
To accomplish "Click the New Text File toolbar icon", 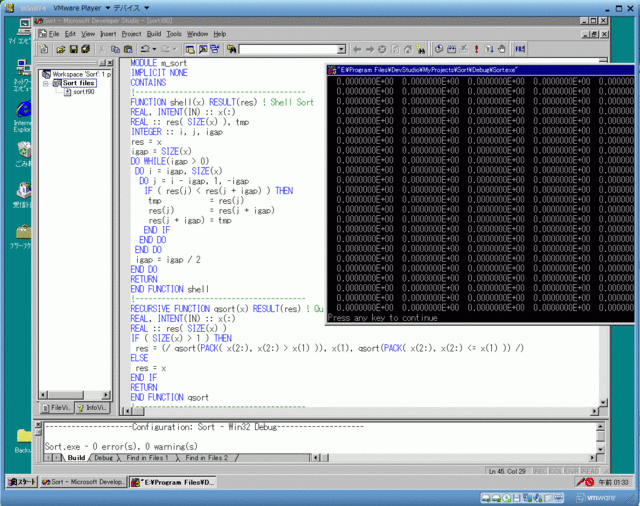I will point(44,49).
